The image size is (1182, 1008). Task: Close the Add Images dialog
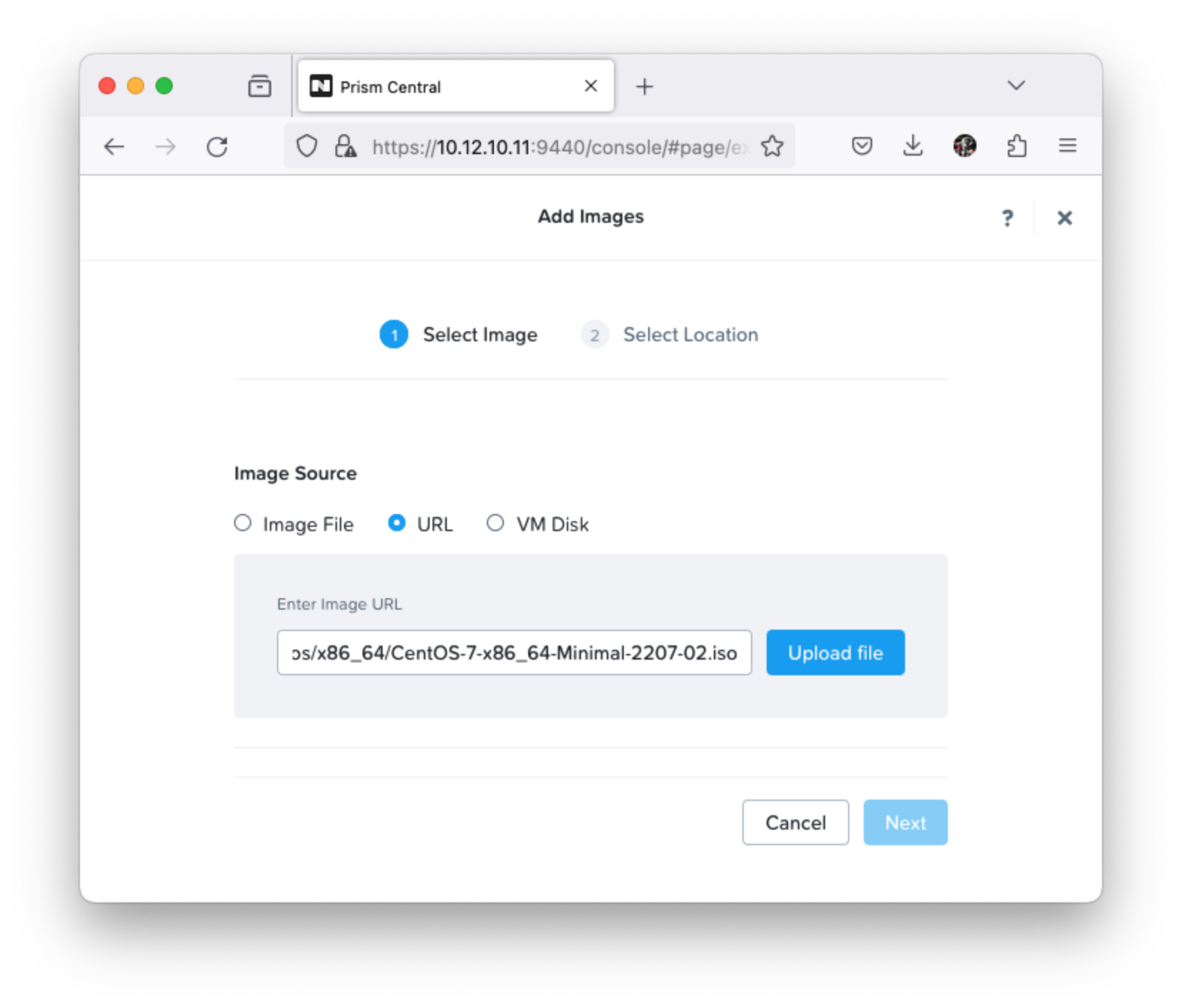click(1065, 218)
